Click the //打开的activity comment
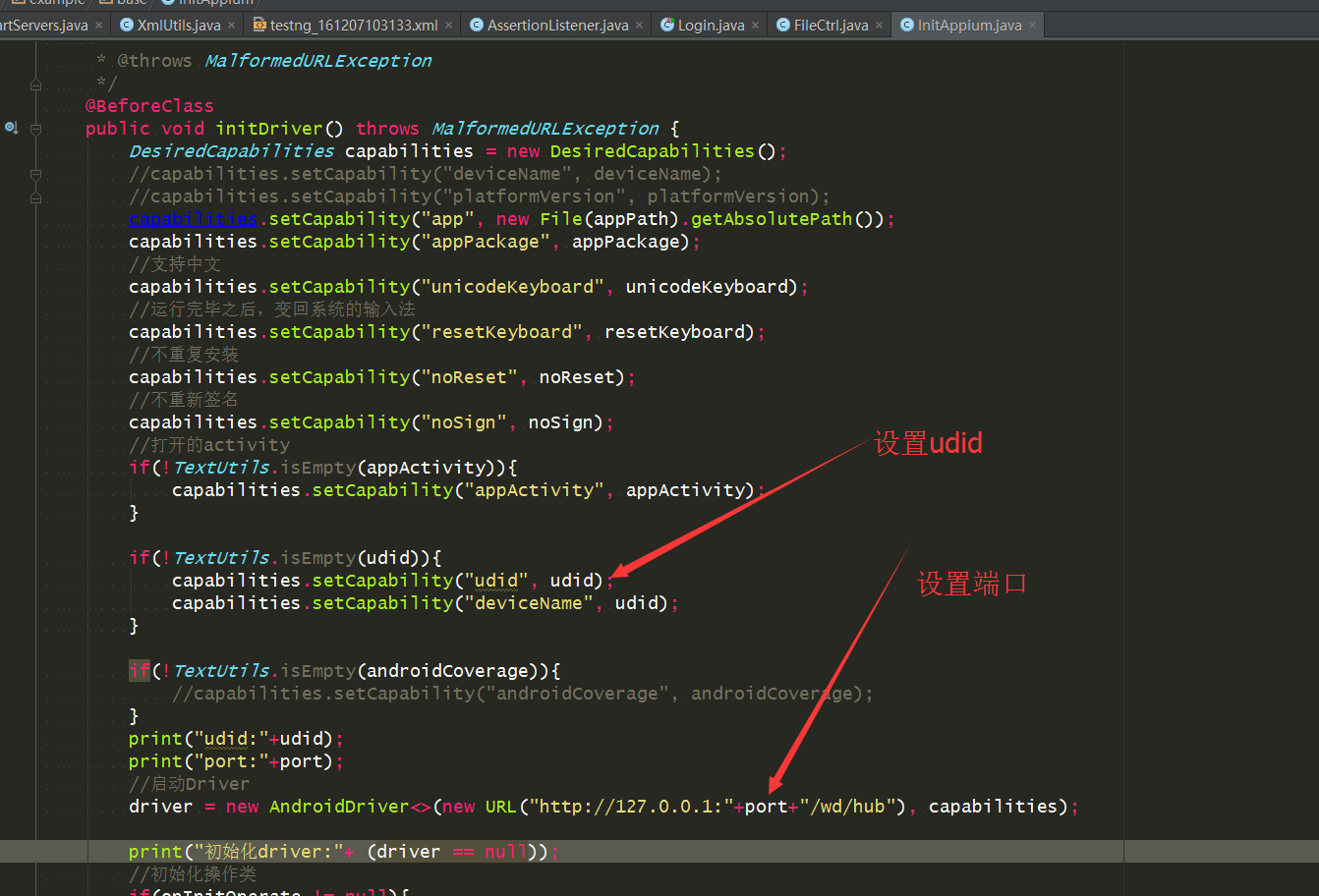Image resolution: width=1319 pixels, height=896 pixels. (209, 445)
